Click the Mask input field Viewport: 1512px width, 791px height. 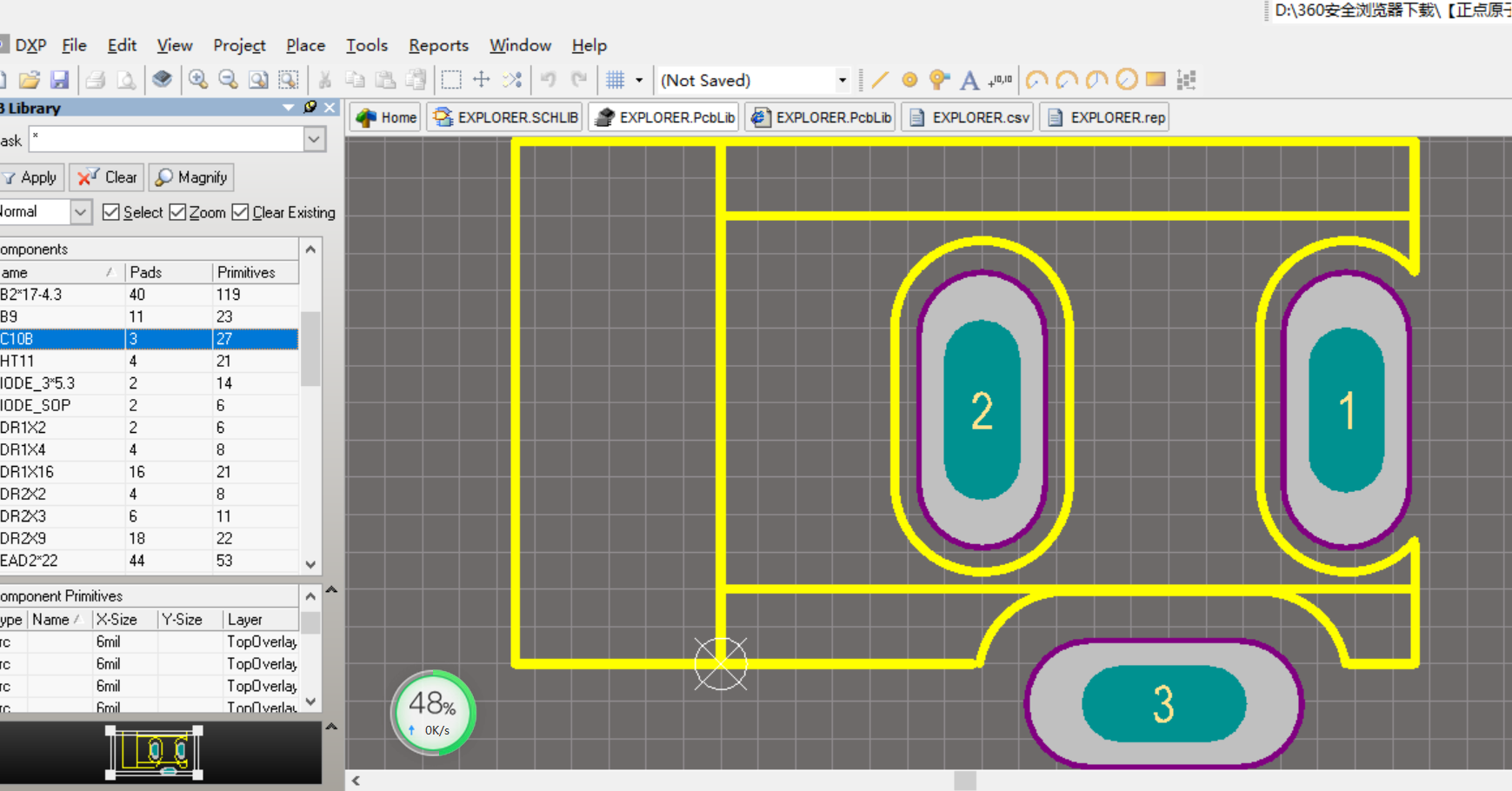pyautogui.click(x=166, y=139)
